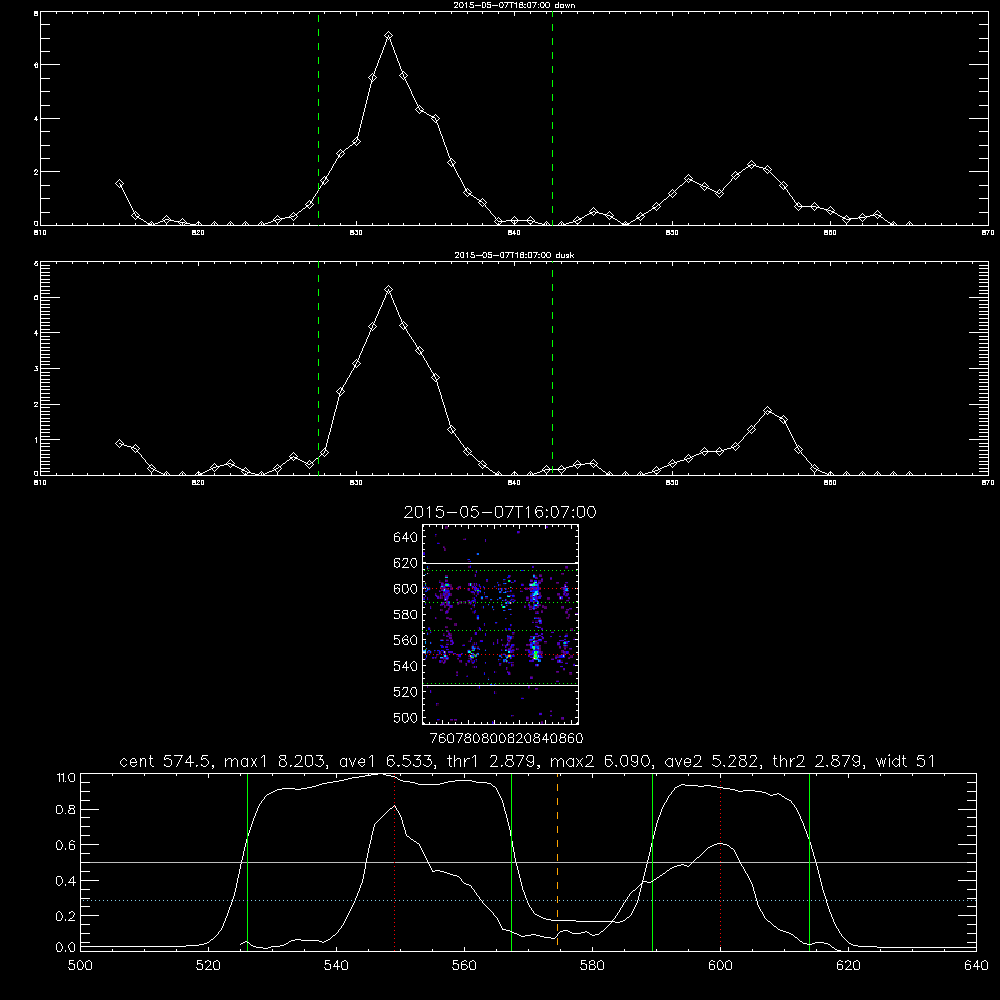
Task: Select the 'cent 574.5' value in stats line
Action: pos(166,761)
